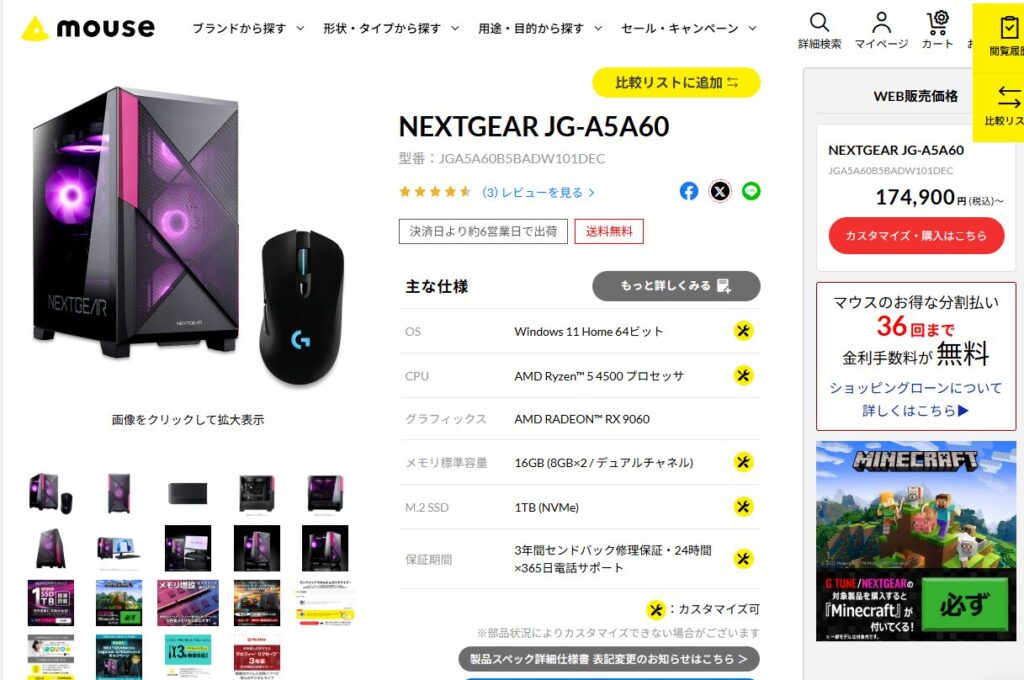Select the Minecraft promotion thumbnail in the gallery
1024x680 pixels.
(119, 603)
